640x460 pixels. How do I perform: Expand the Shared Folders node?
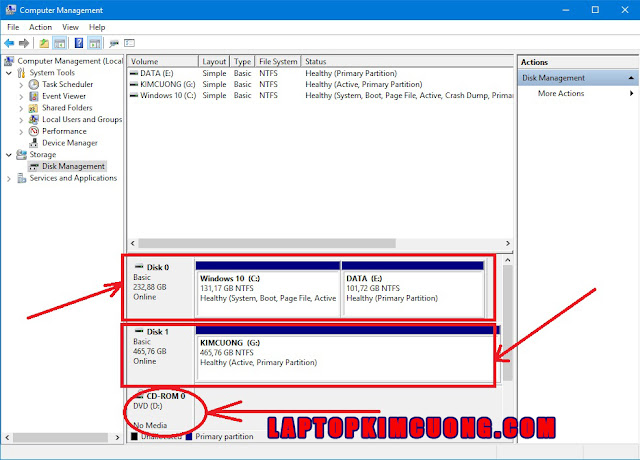tap(21, 108)
